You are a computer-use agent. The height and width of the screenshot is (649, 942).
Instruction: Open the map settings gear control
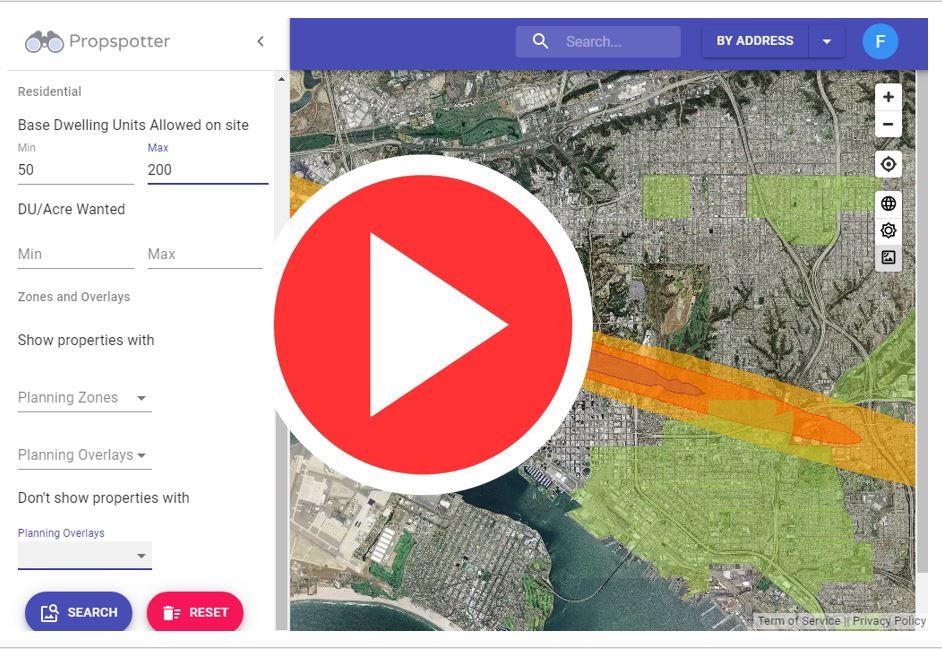coord(888,230)
